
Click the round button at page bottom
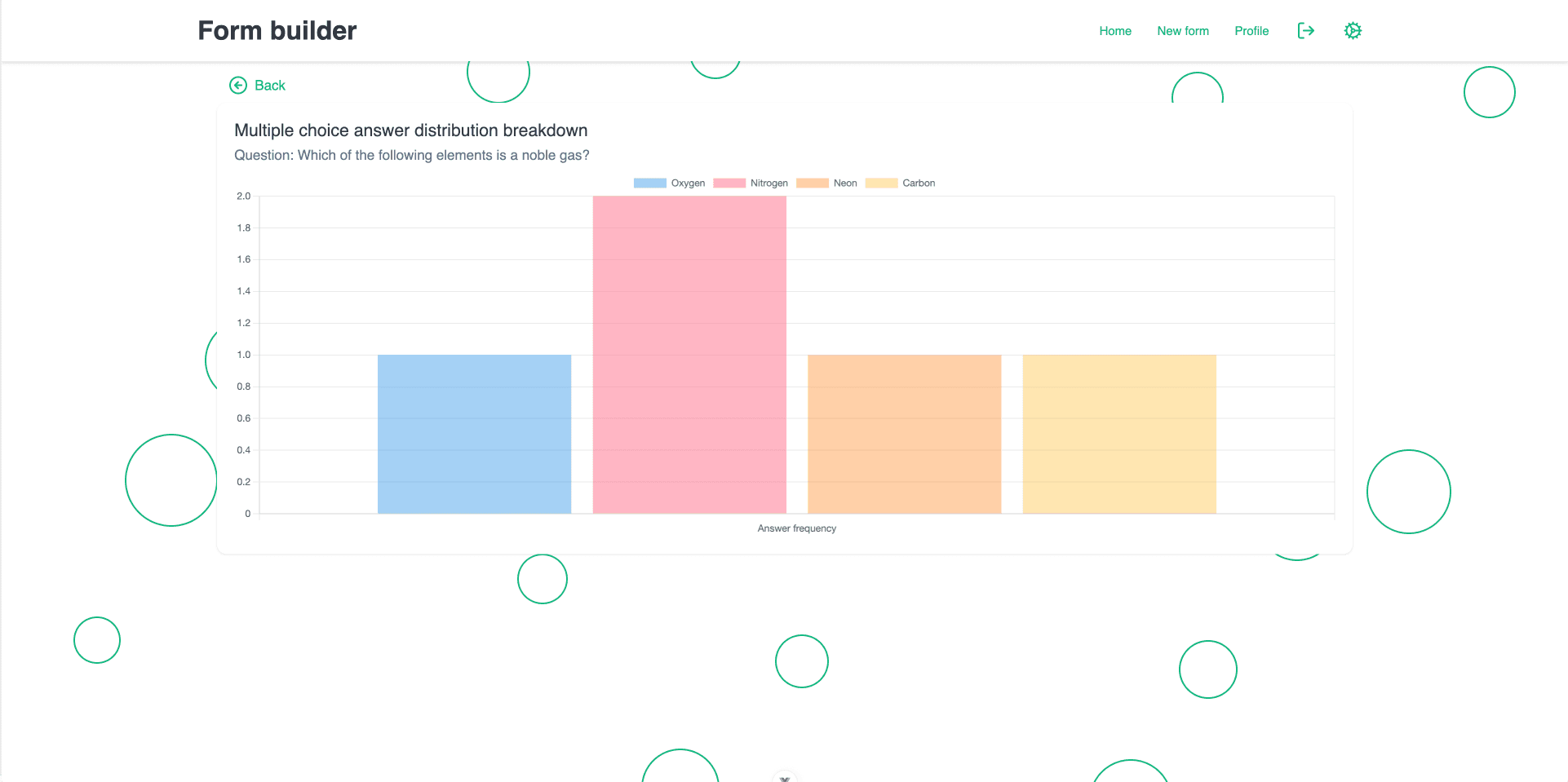[784, 776]
